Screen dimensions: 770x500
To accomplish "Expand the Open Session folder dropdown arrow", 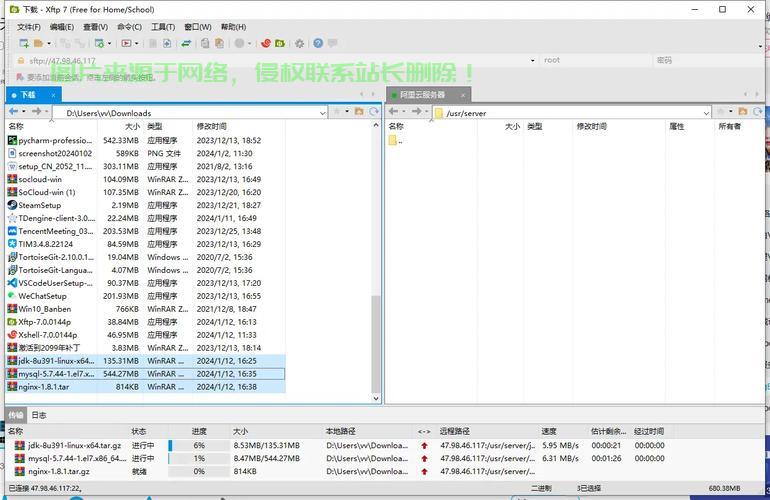I will [49, 44].
